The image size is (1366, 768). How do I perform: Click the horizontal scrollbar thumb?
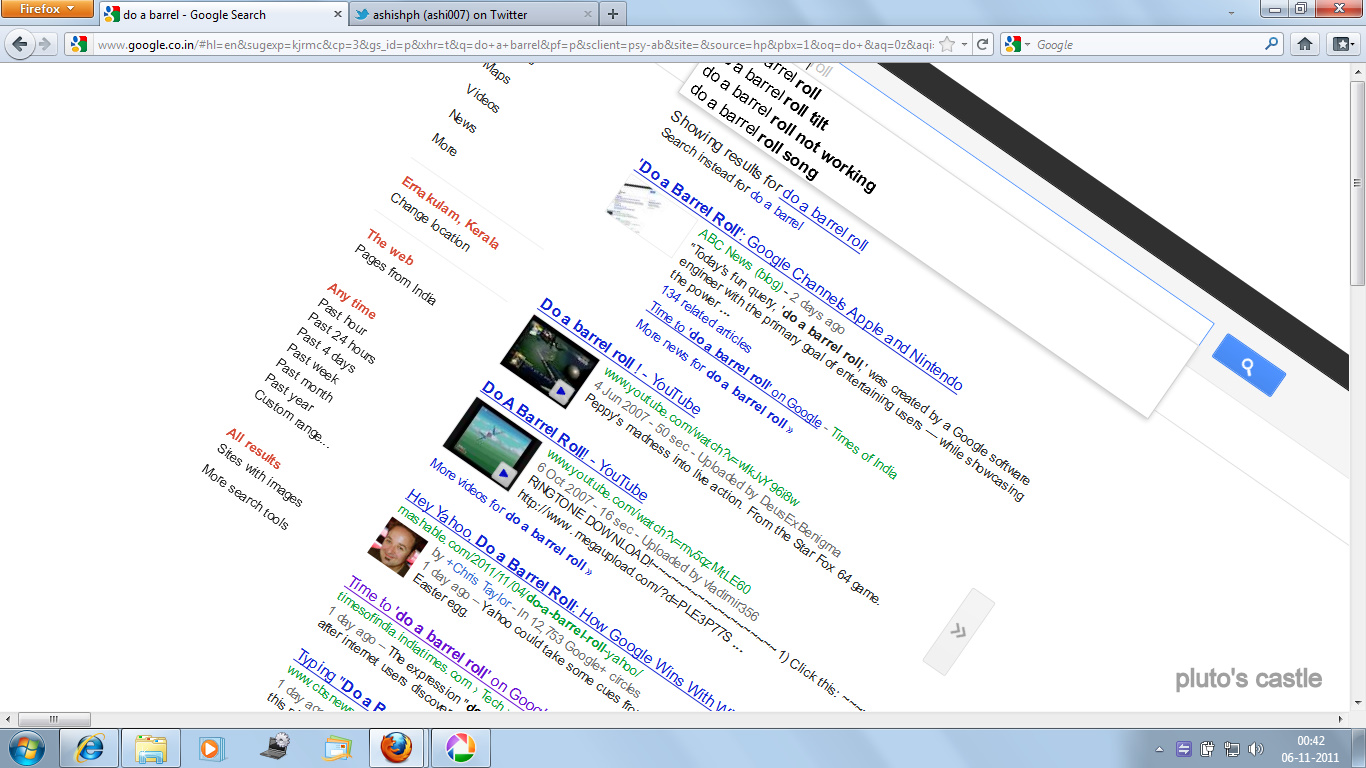[54, 719]
